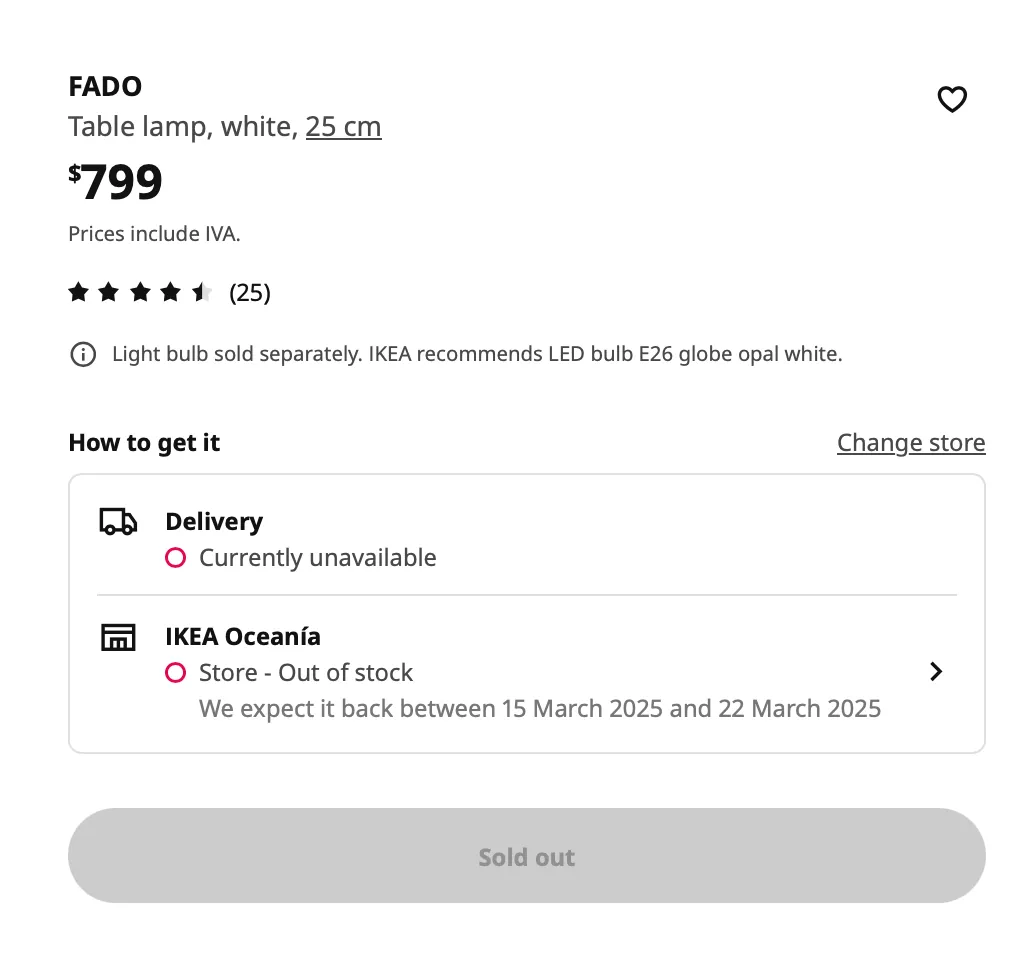Click the How to get it heading
Screen dimensions: 1024x954
click(144, 442)
